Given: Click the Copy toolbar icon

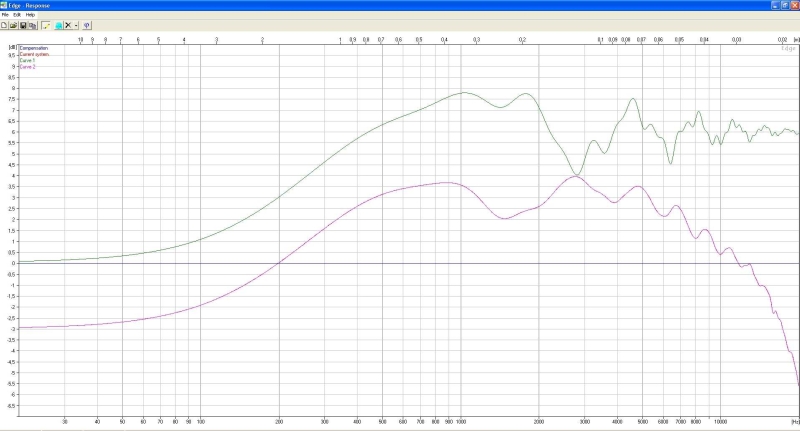Looking at the screenshot, I should pos(32,25).
